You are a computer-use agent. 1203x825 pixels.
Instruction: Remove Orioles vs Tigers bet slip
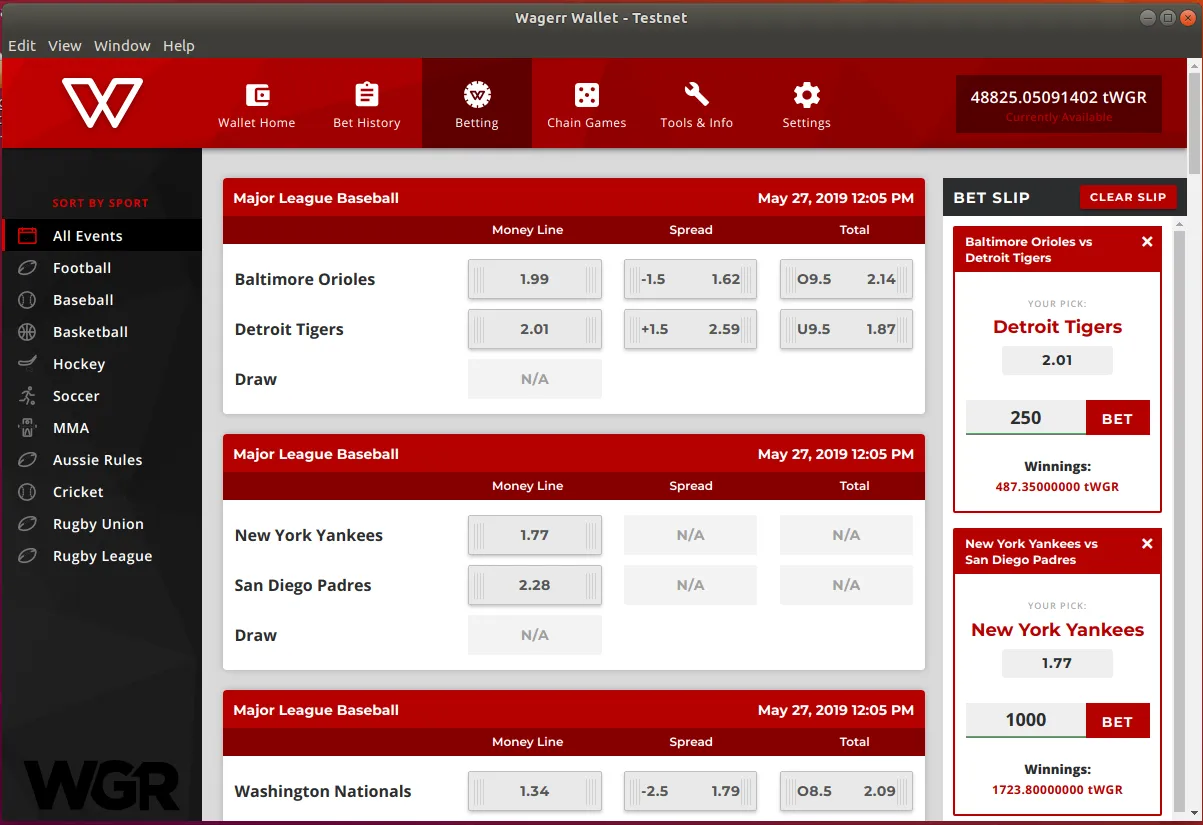(1147, 242)
